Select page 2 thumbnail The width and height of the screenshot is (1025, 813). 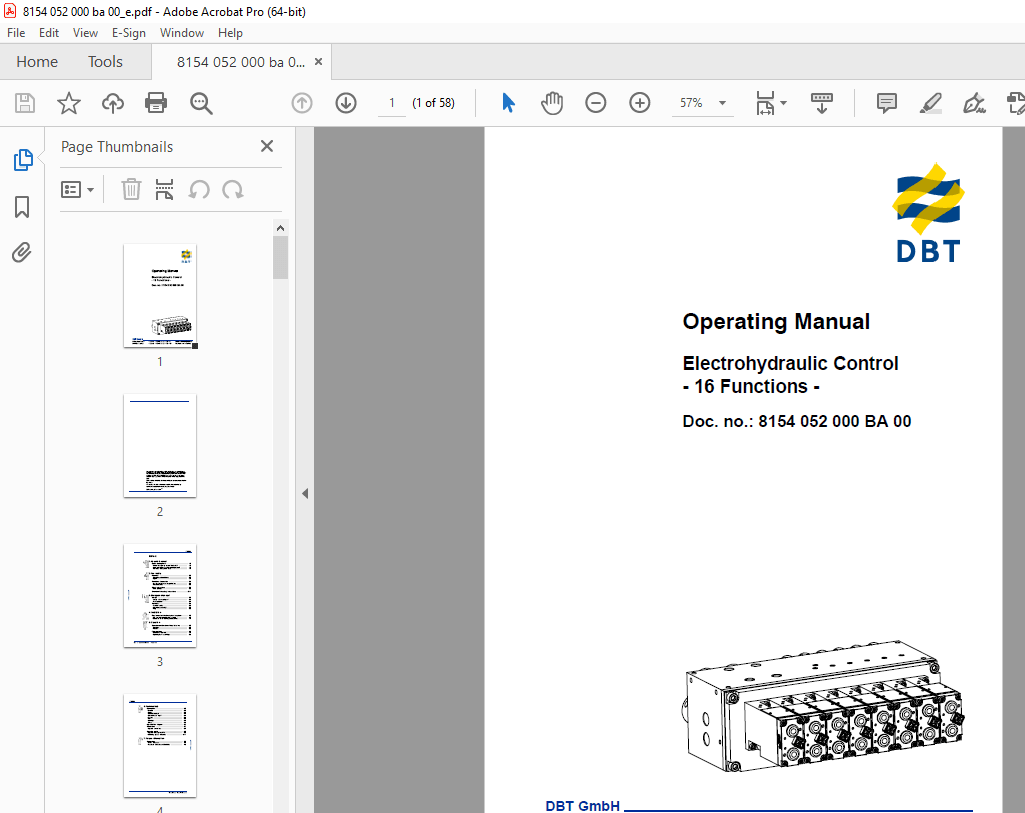pyautogui.click(x=160, y=446)
